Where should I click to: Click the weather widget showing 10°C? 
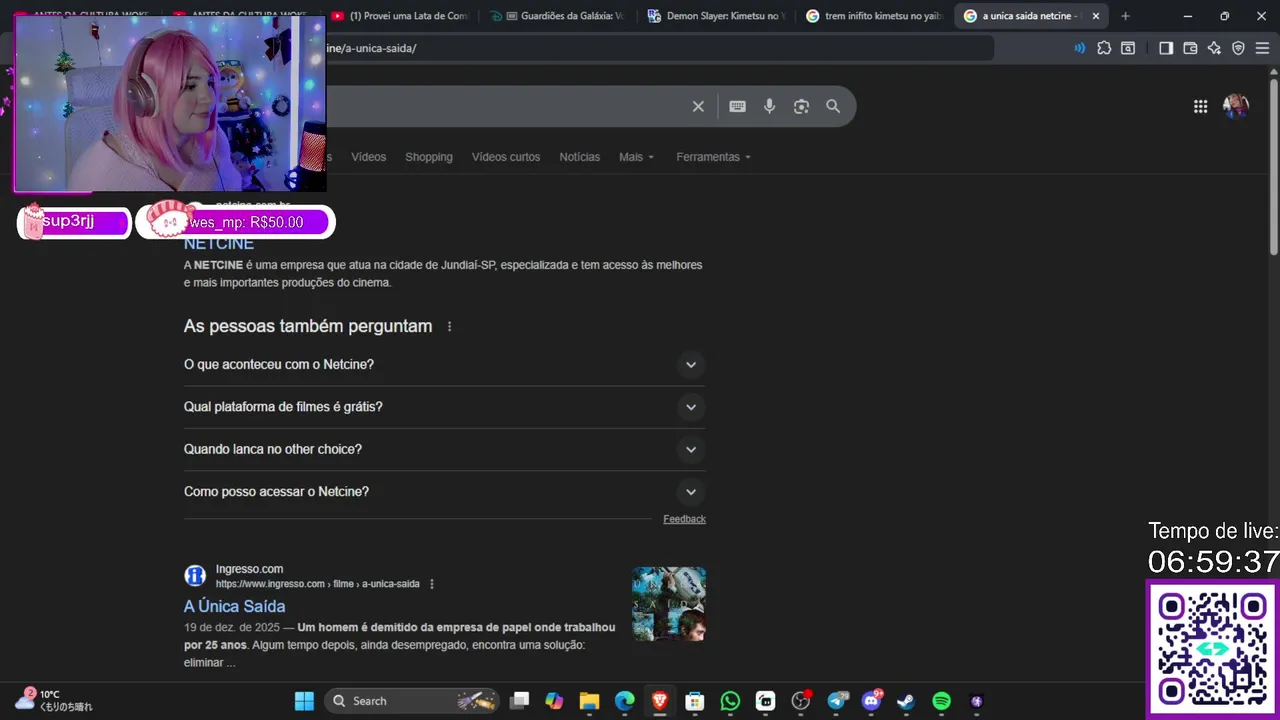click(53, 700)
